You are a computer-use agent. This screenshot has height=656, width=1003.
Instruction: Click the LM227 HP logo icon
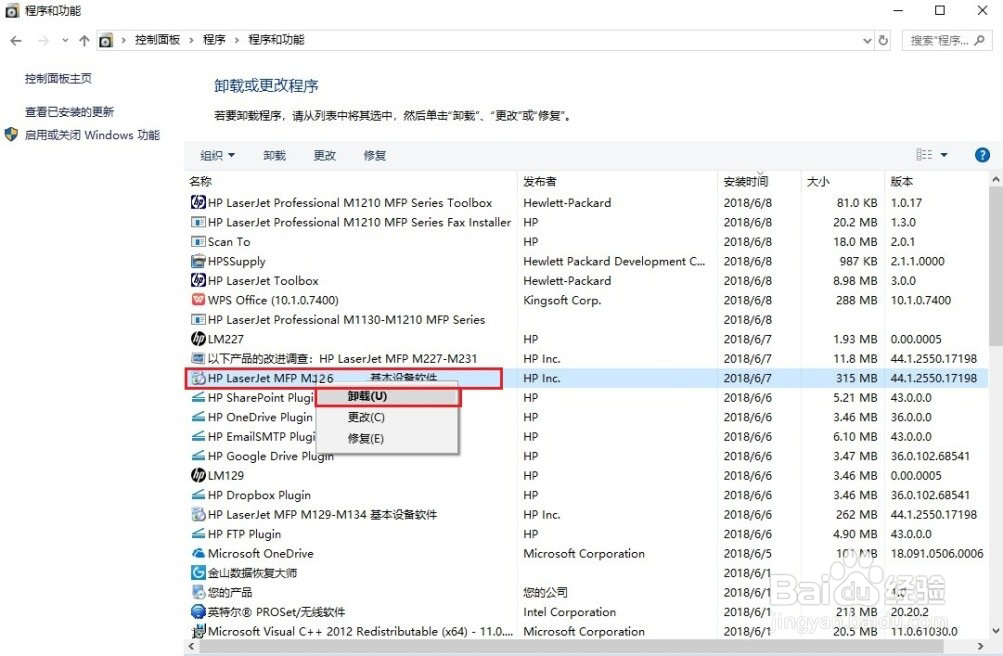[x=198, y=339]
